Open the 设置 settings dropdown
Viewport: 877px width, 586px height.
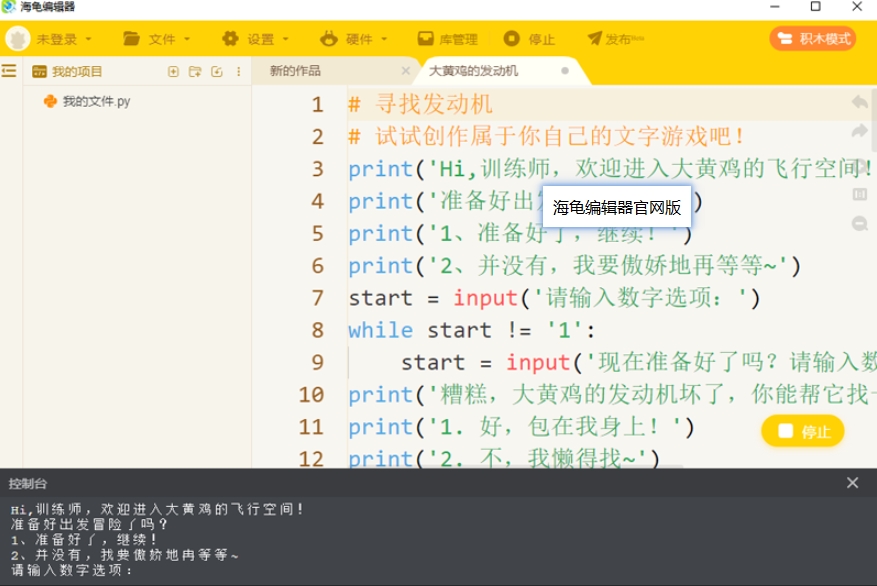(256, 39)
